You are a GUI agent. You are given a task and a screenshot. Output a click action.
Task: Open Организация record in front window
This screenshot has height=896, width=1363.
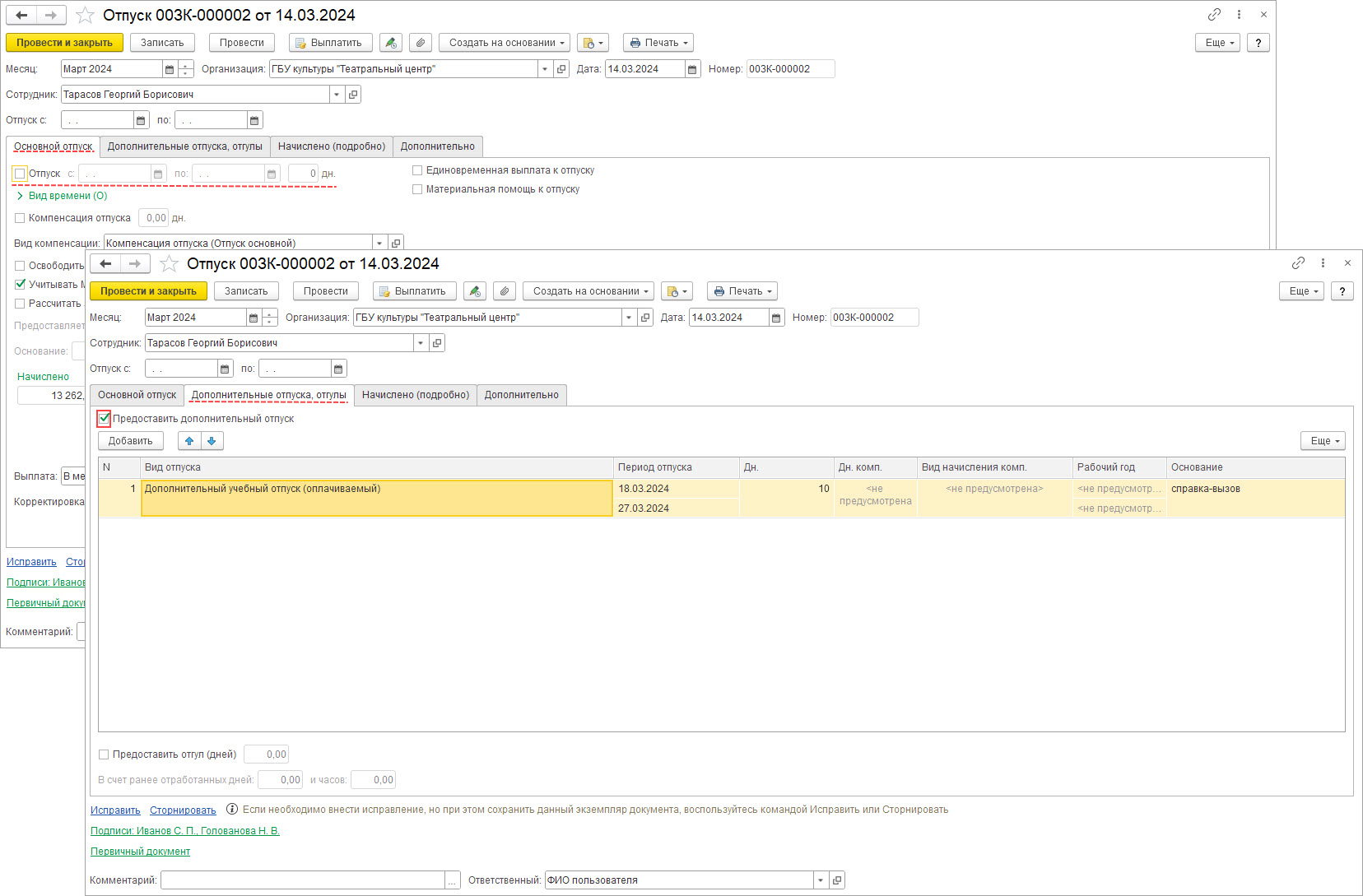646,318
